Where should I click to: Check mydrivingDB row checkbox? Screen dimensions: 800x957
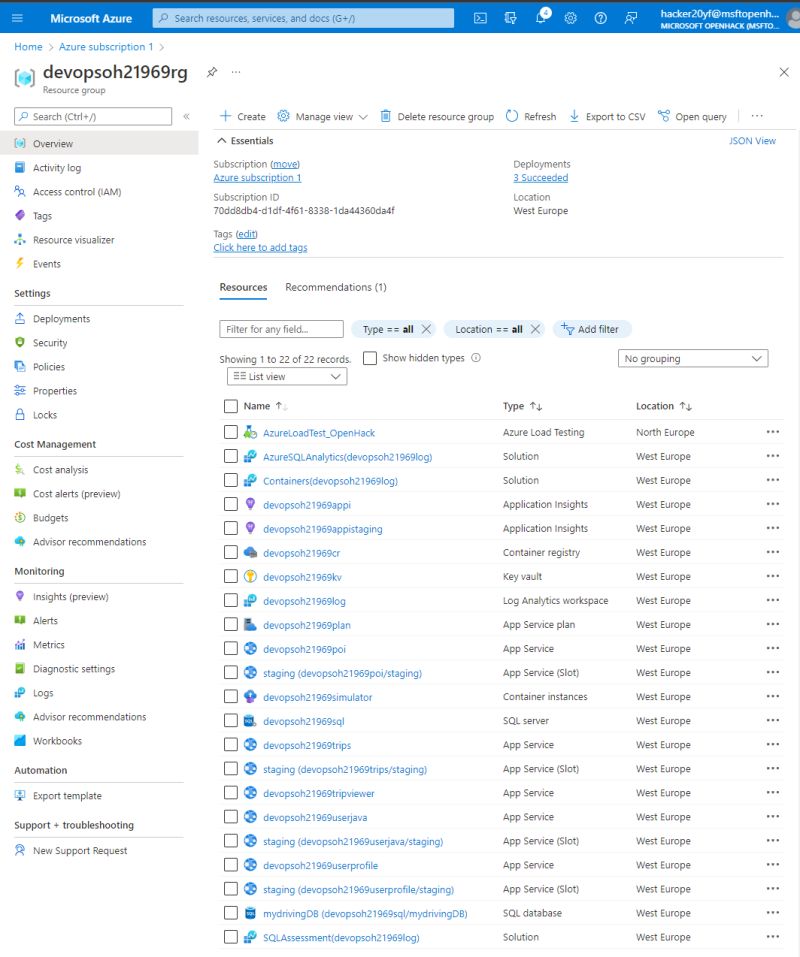click(231, 913)
